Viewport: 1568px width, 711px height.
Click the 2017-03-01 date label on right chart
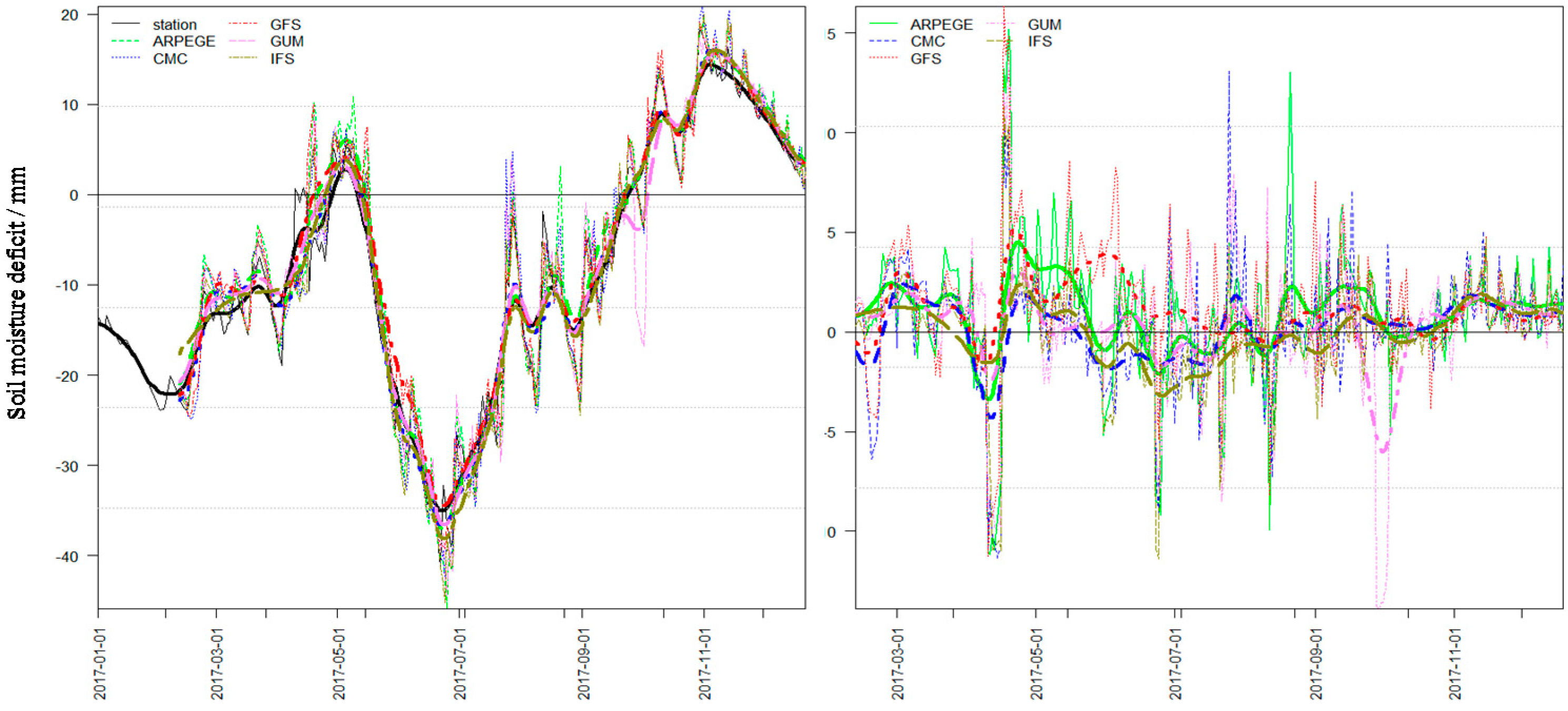tap(897, 665)
